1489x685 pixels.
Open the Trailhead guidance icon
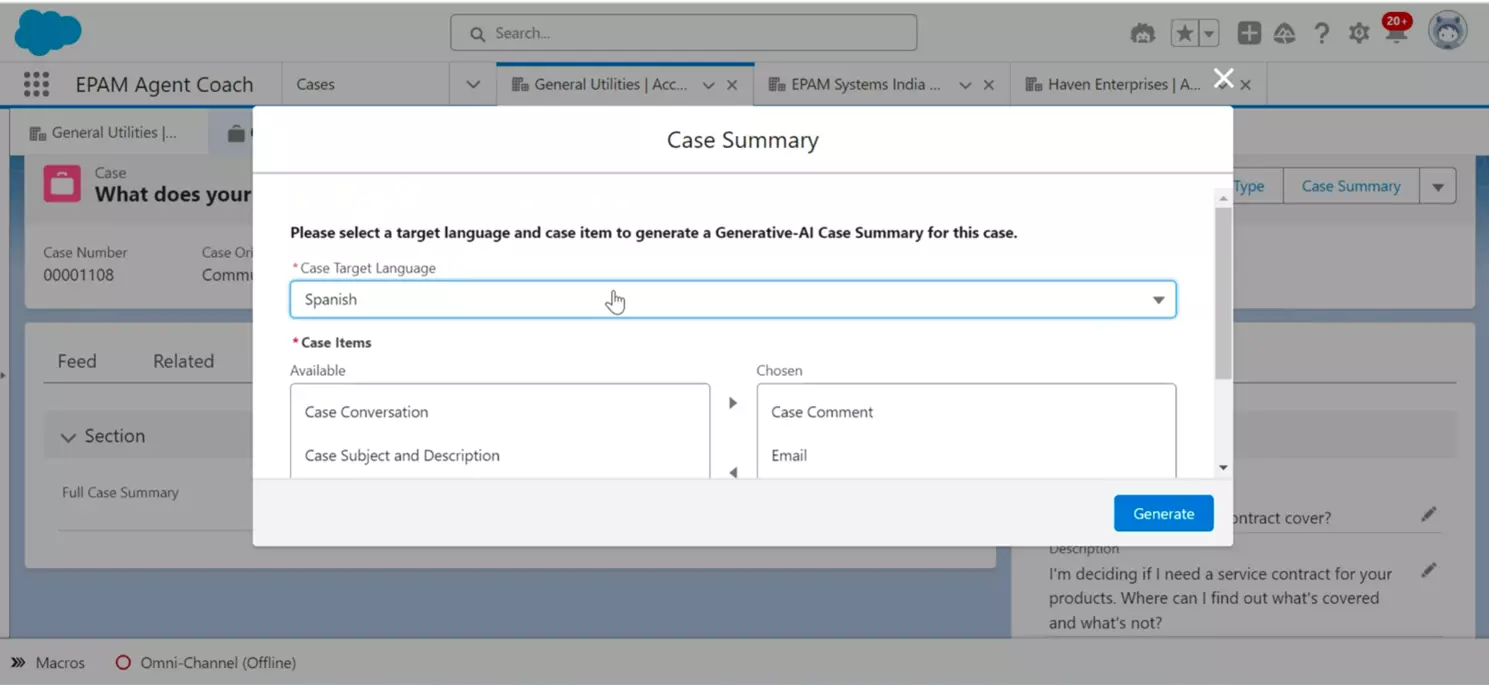(1142, 34)
